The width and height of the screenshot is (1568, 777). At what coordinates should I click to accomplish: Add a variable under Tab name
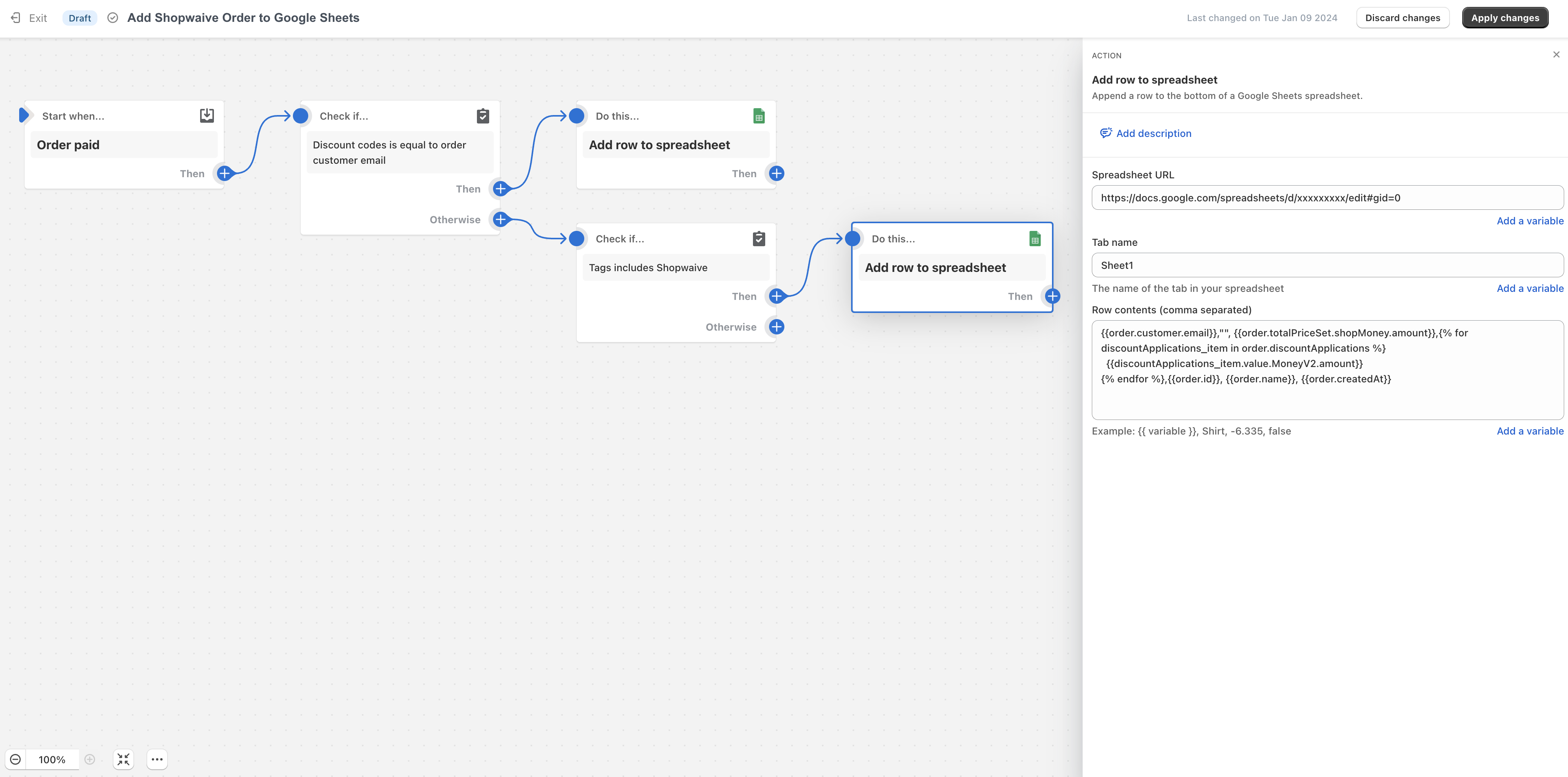click(1530, 289)
